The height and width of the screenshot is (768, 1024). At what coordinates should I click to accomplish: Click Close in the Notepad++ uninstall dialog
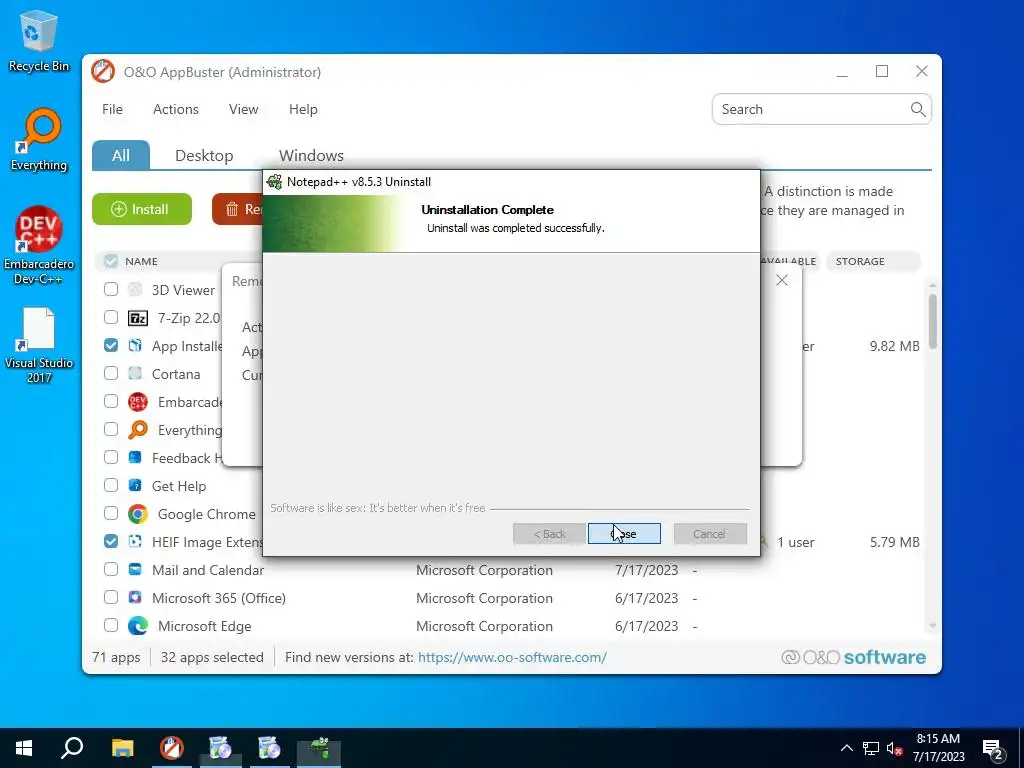[x=624, y=534]
